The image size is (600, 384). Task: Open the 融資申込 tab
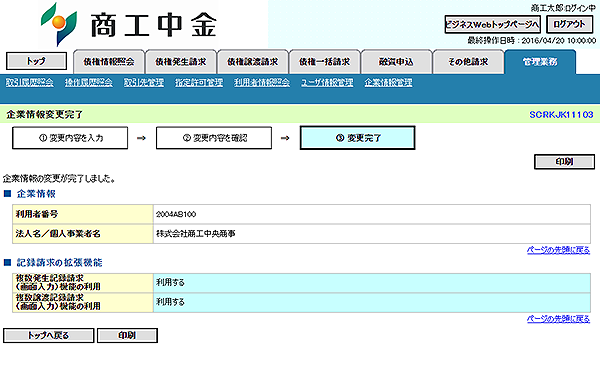[396, 62]
